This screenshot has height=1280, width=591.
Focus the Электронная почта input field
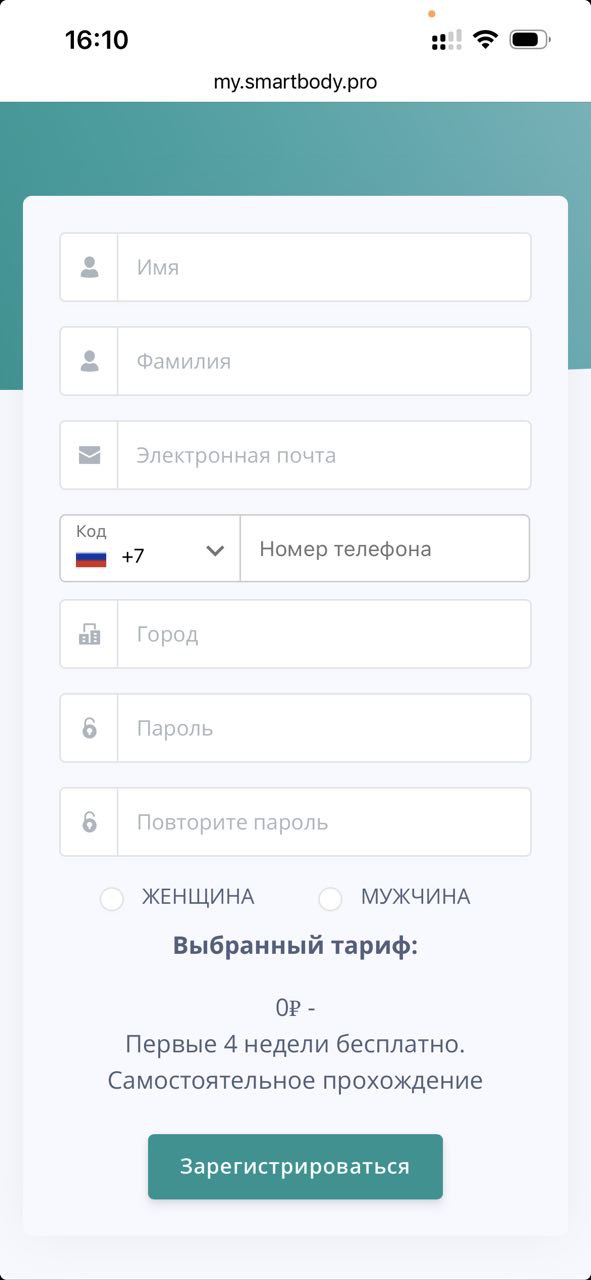pyautogui.click(x=324, y=455)
